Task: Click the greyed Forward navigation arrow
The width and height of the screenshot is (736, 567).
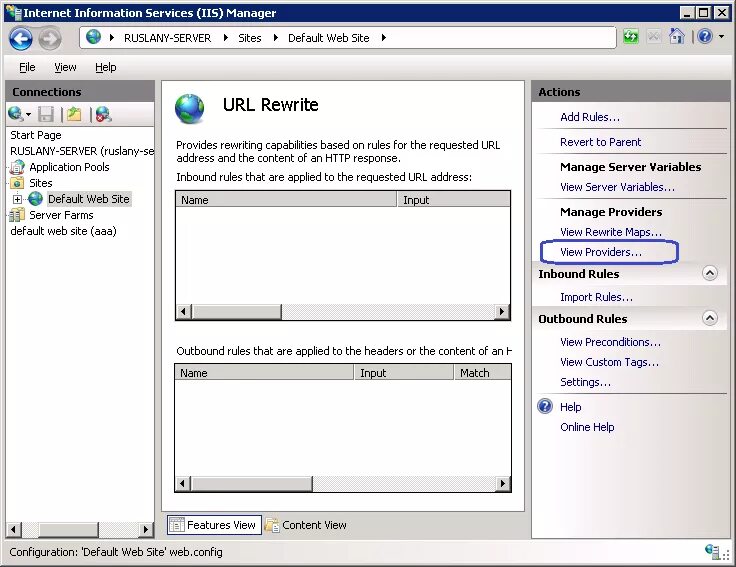Action: pos(49,38)
